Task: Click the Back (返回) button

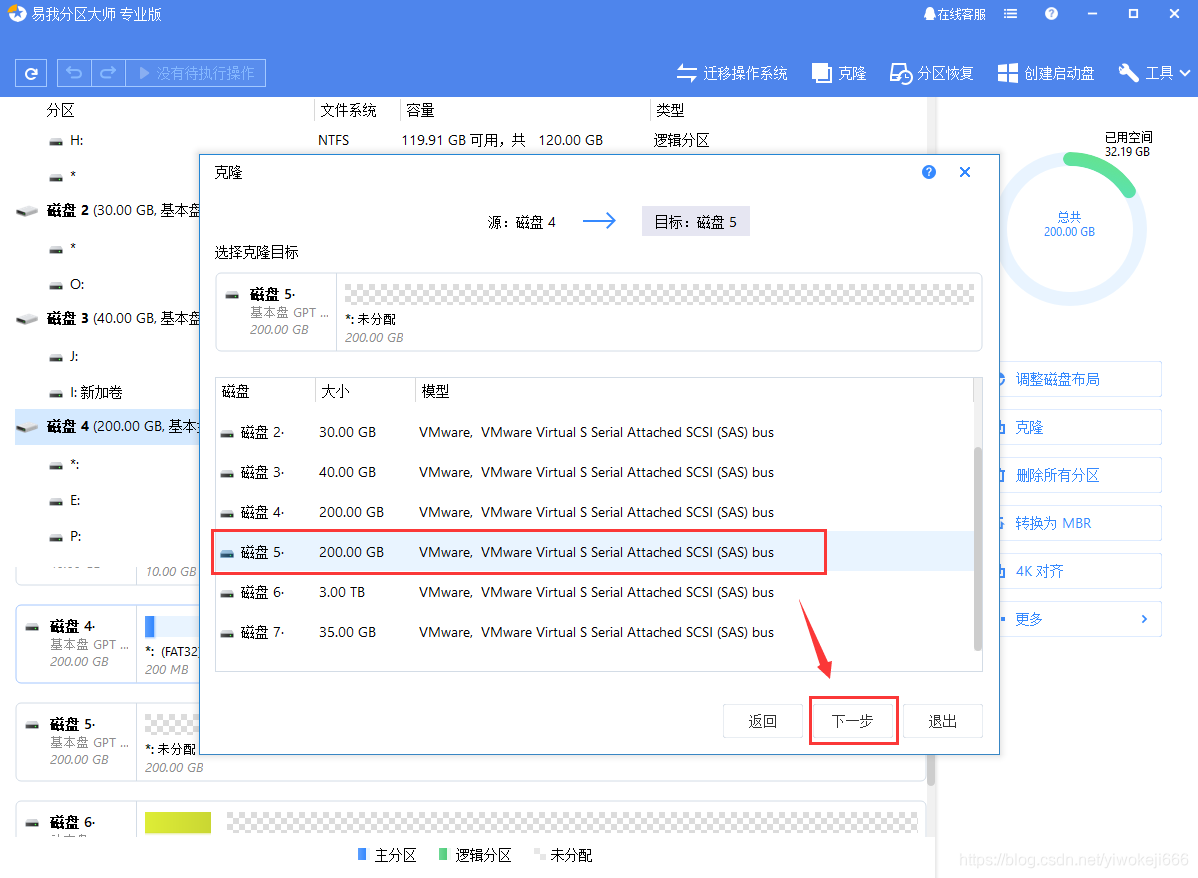Action: tap(763, 721)
